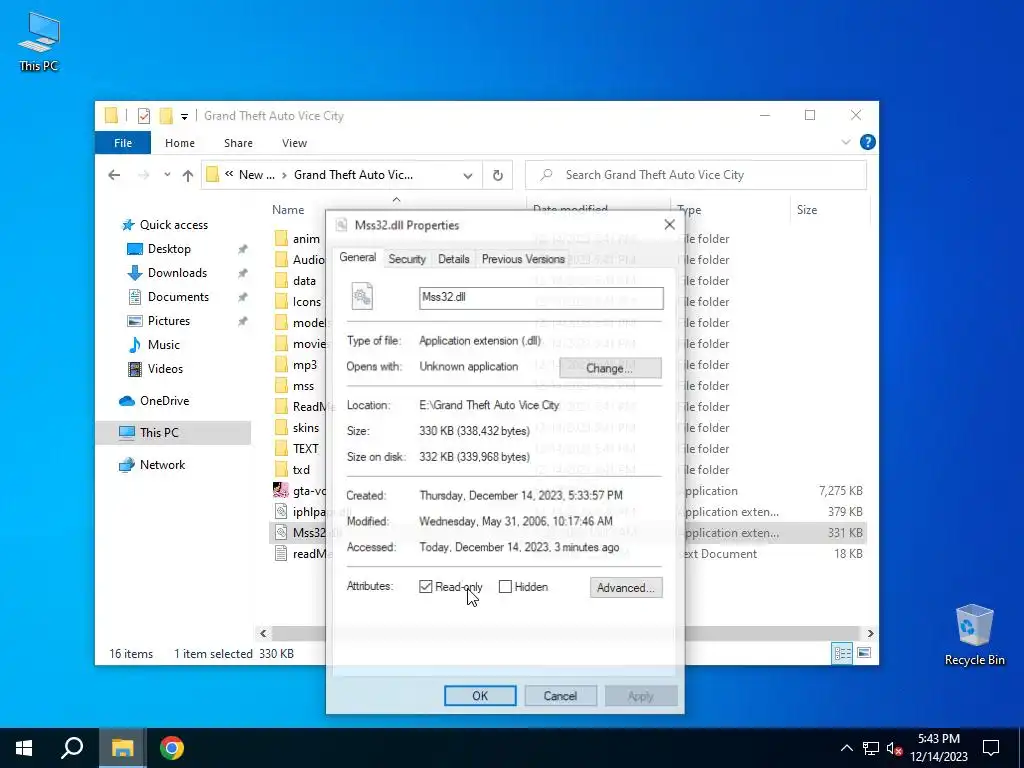Viewport: 1024px width, 768px height.
Task: Select This PC in navigation pane
Action: [159, 433]
